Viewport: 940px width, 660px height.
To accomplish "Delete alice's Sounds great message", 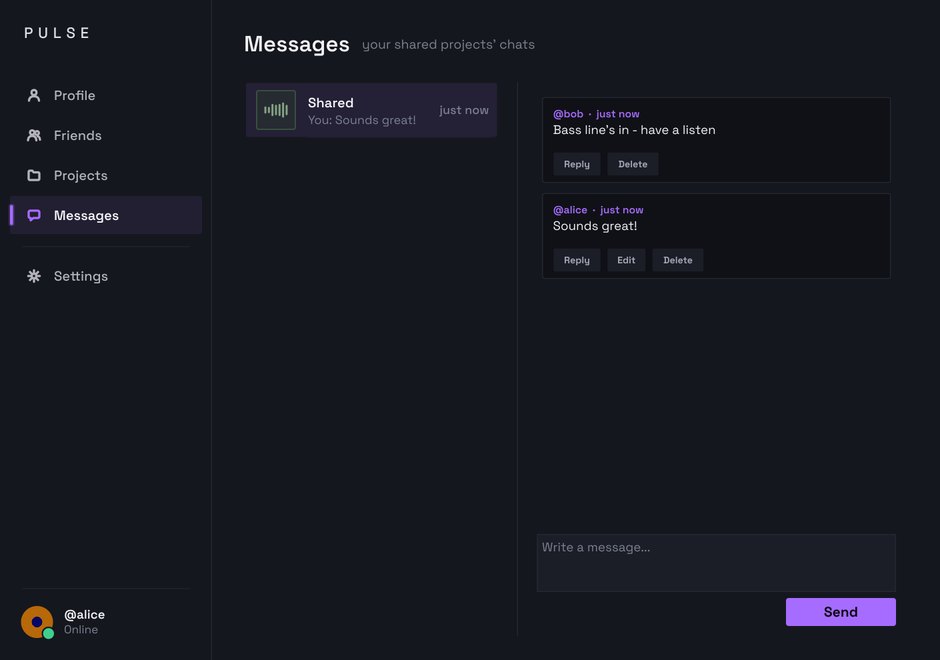I will tap(677, 260).
